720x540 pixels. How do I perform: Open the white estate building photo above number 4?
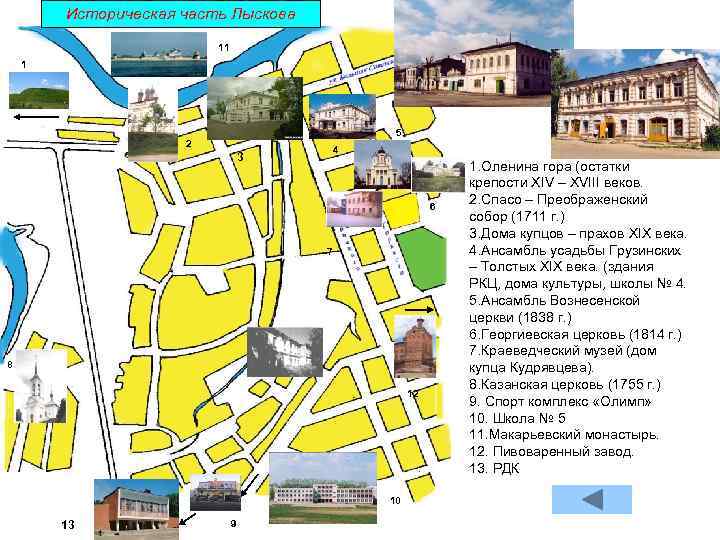click(x=343, y=116)
